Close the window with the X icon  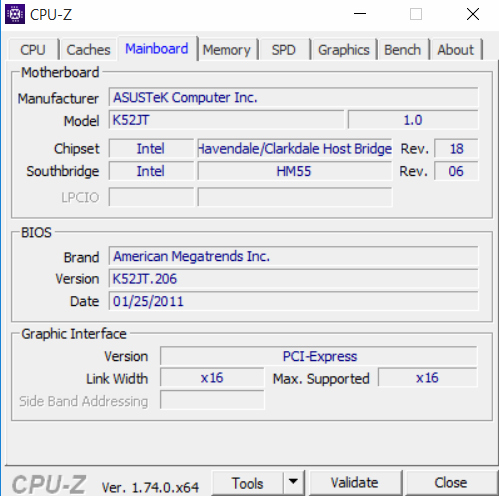pos(473,14)
